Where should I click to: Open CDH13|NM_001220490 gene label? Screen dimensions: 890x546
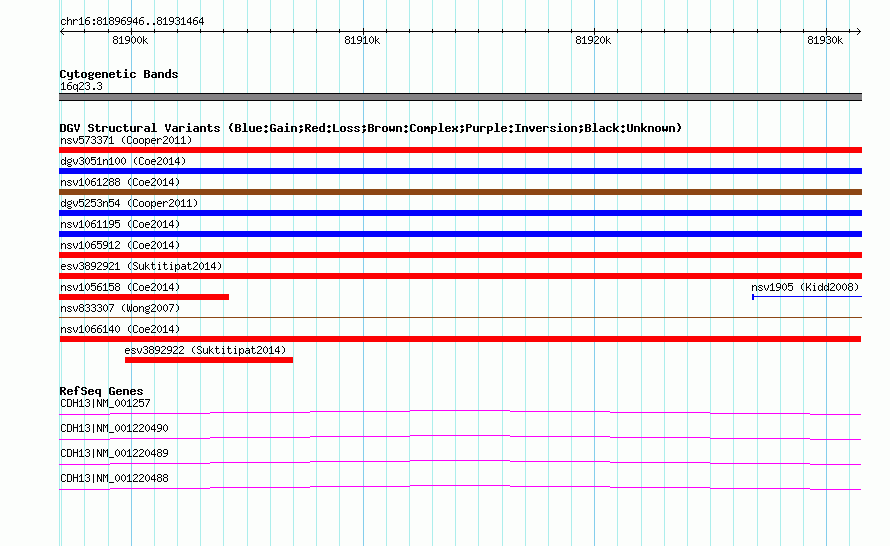114,429
